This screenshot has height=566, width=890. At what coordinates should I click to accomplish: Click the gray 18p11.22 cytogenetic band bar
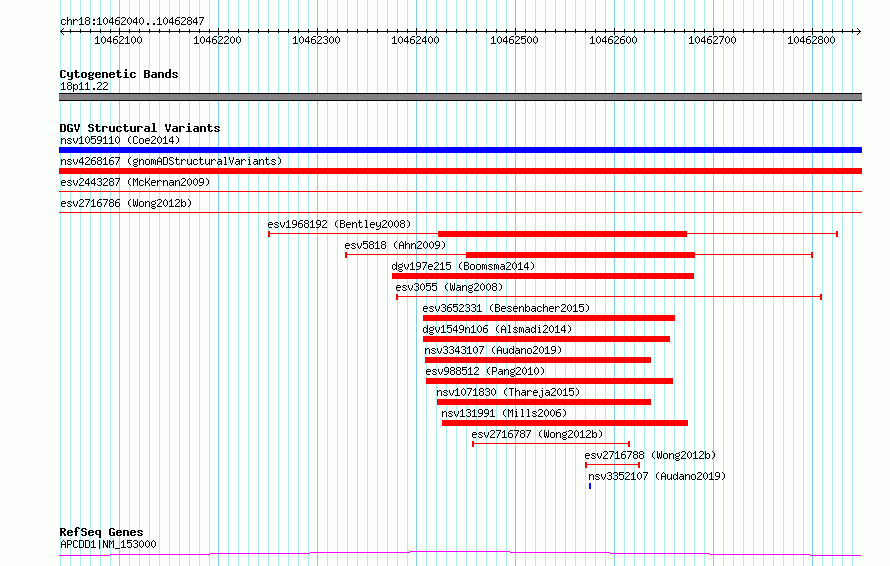click(x=460, y=97)
